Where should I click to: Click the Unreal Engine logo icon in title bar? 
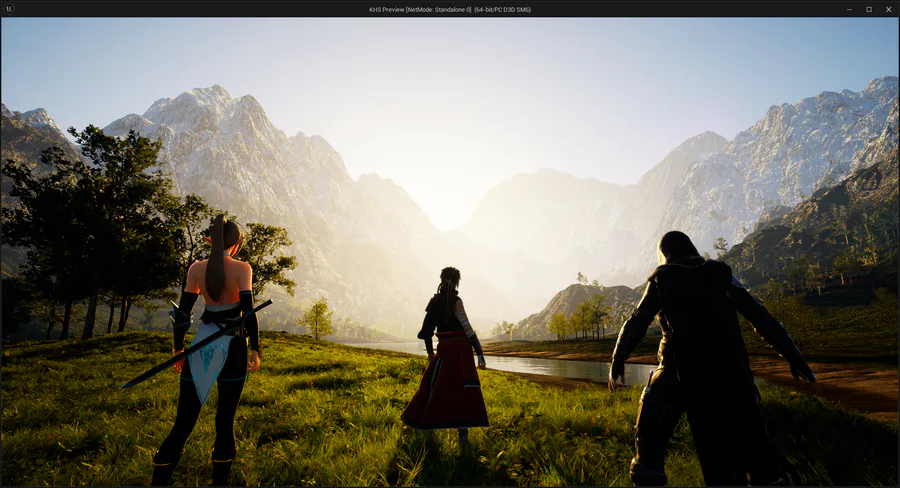tap(9, 9)
